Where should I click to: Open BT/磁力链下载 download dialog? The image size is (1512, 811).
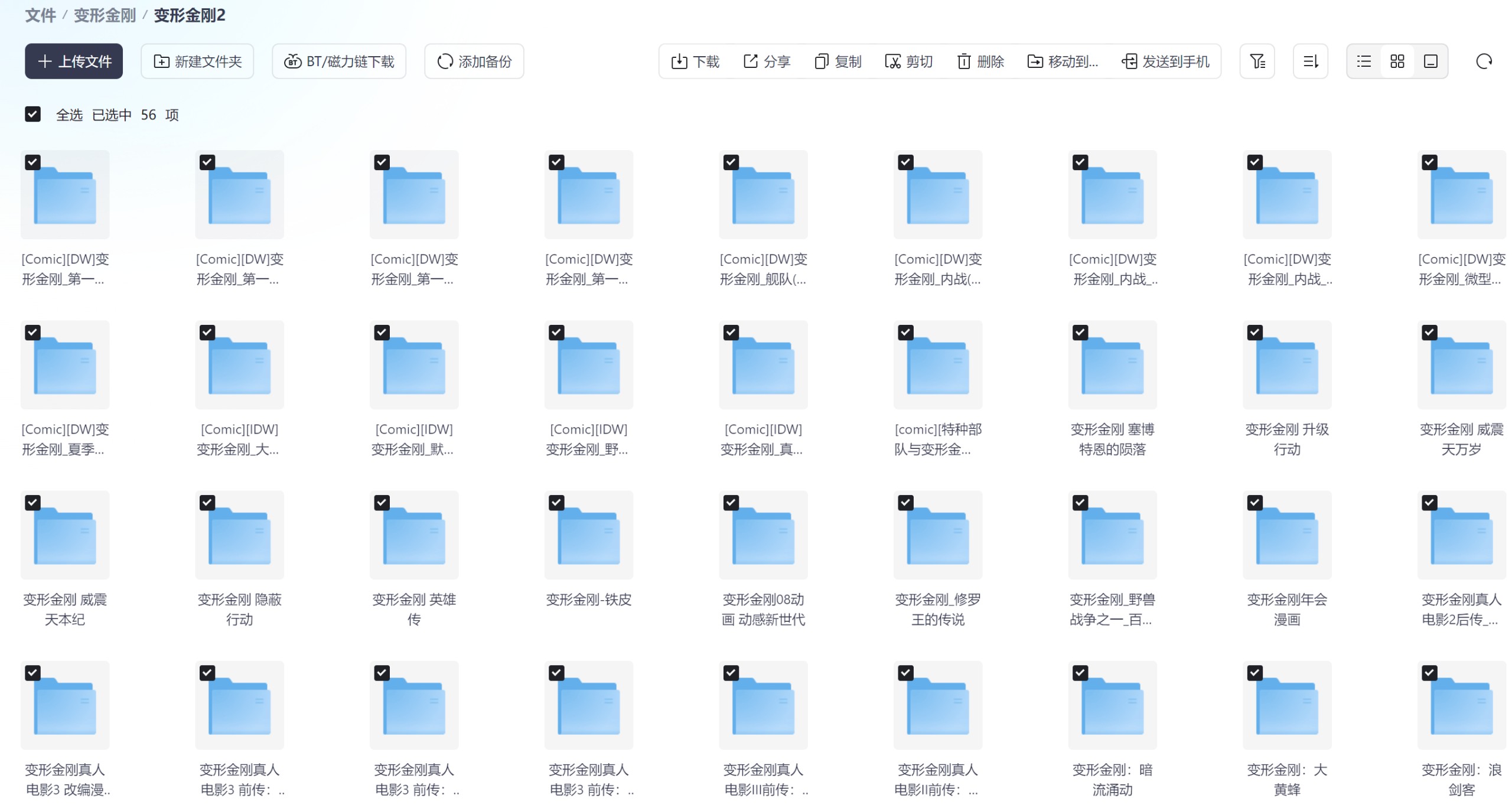tap(339, 61)
